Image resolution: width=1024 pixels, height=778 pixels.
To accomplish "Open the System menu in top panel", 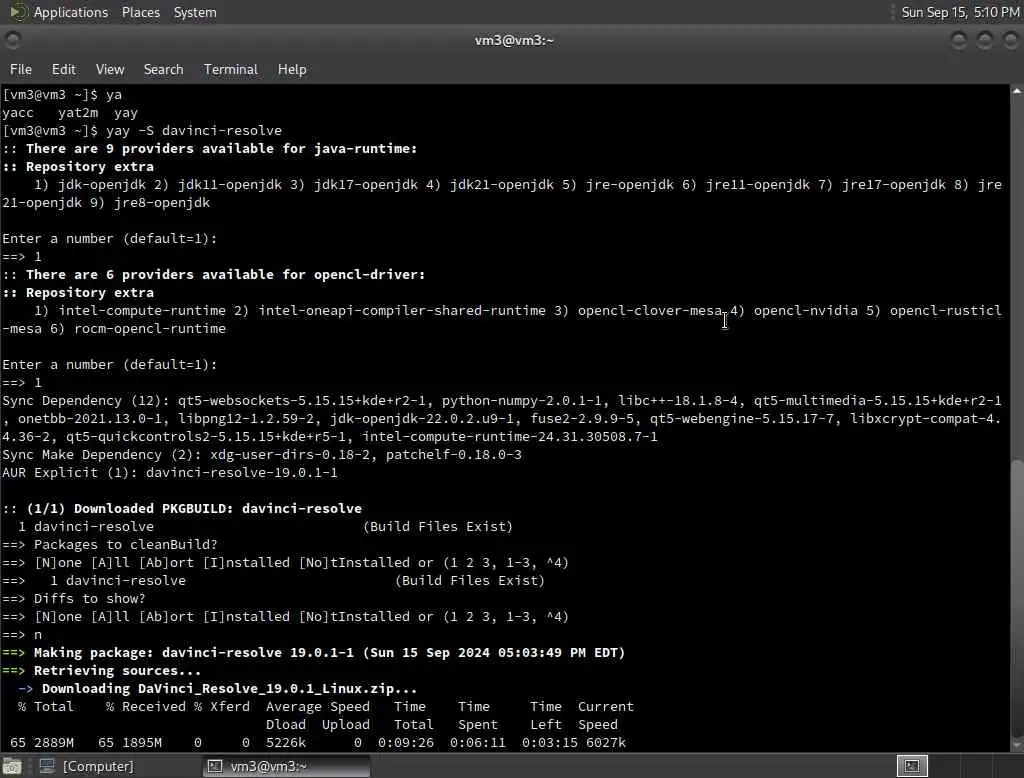I will tap(195, 12).
